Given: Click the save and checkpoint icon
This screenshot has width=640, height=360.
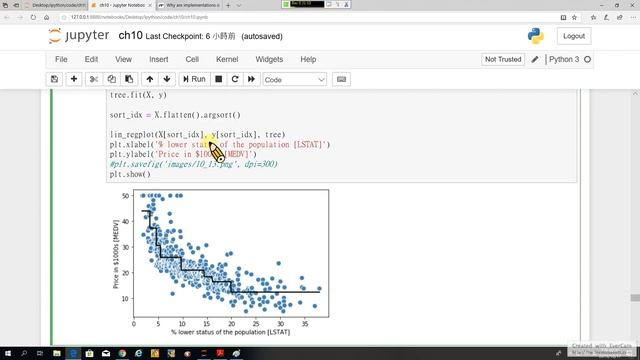Looking at the screenshot, I should click(54, 79).
